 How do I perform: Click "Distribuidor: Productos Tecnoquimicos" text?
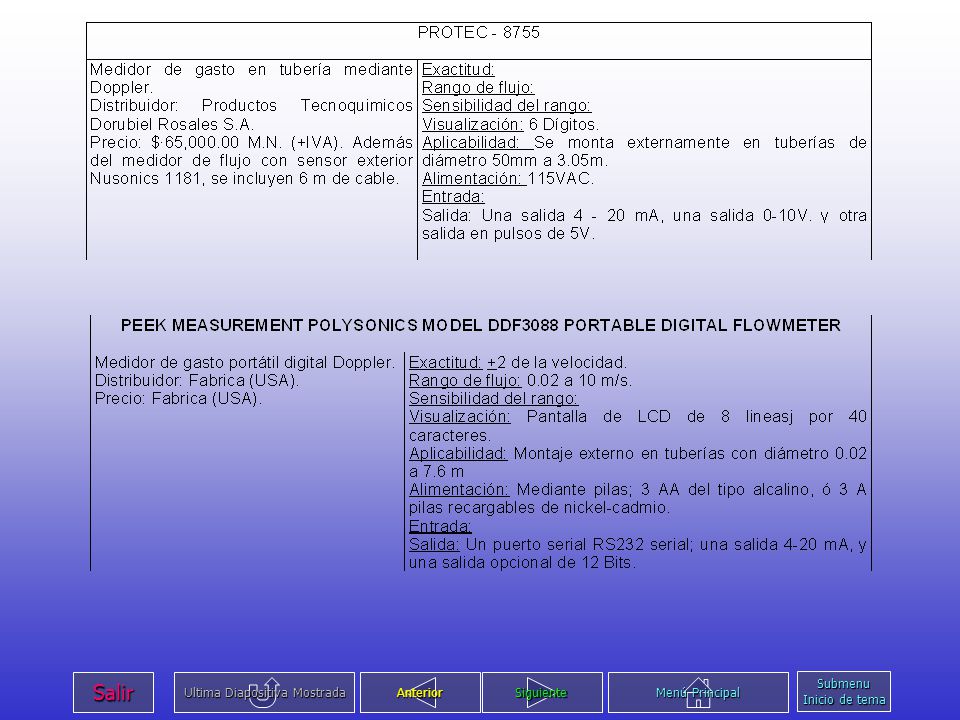pyautogui.click(x=251, y=105)
